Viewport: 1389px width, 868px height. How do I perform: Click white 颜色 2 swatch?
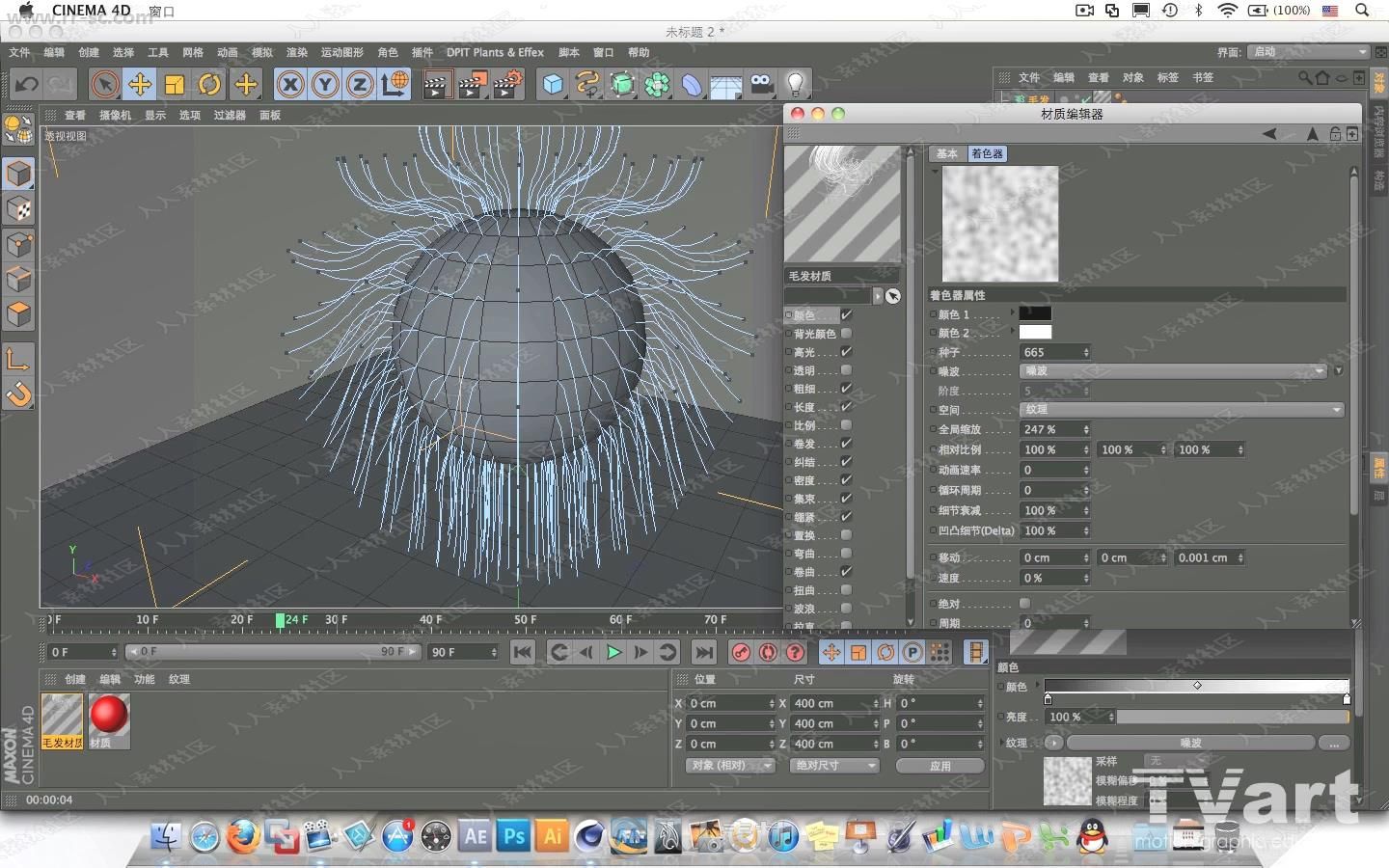pos(1036,333)
